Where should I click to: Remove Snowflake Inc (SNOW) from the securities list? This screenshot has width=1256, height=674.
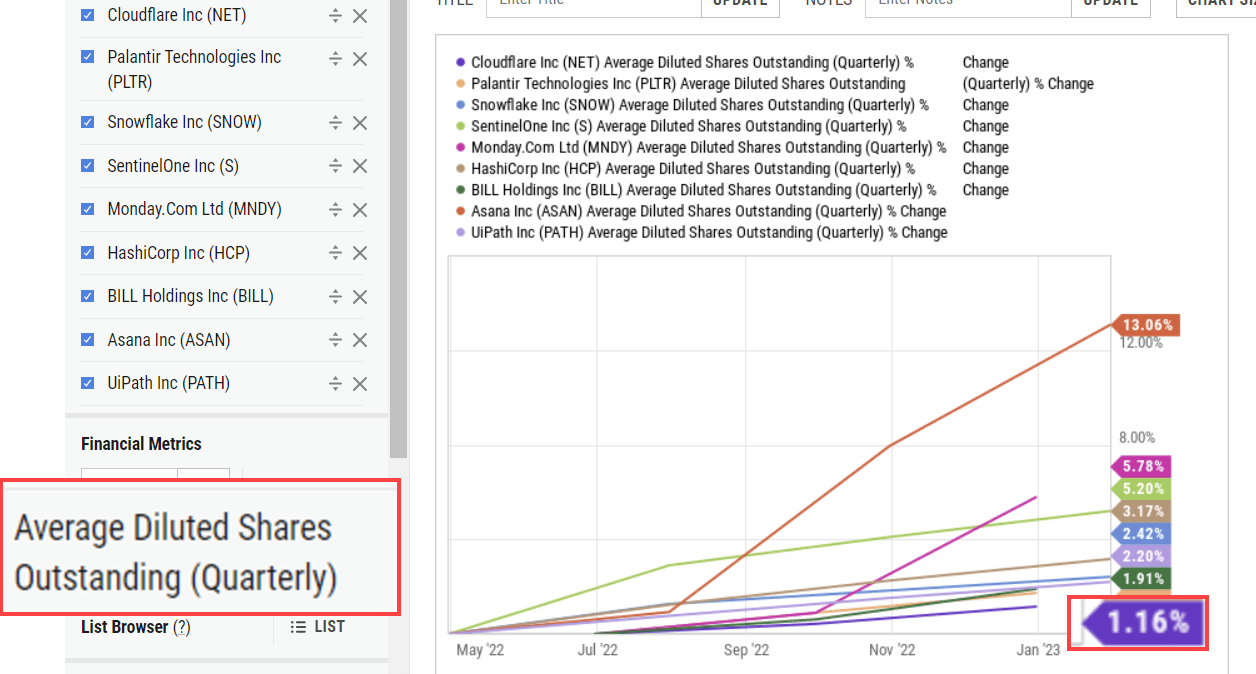coord(360,123)
